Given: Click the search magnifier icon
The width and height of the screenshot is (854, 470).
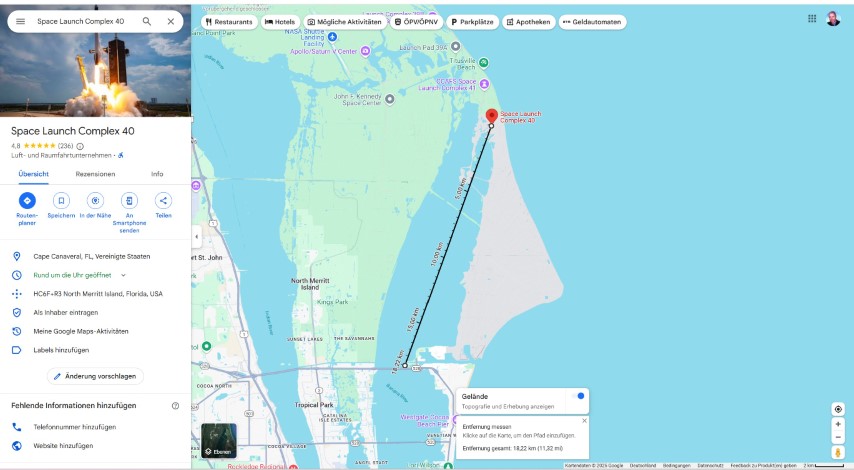Looking at the screenshot, I should click(x=147, y=21).
